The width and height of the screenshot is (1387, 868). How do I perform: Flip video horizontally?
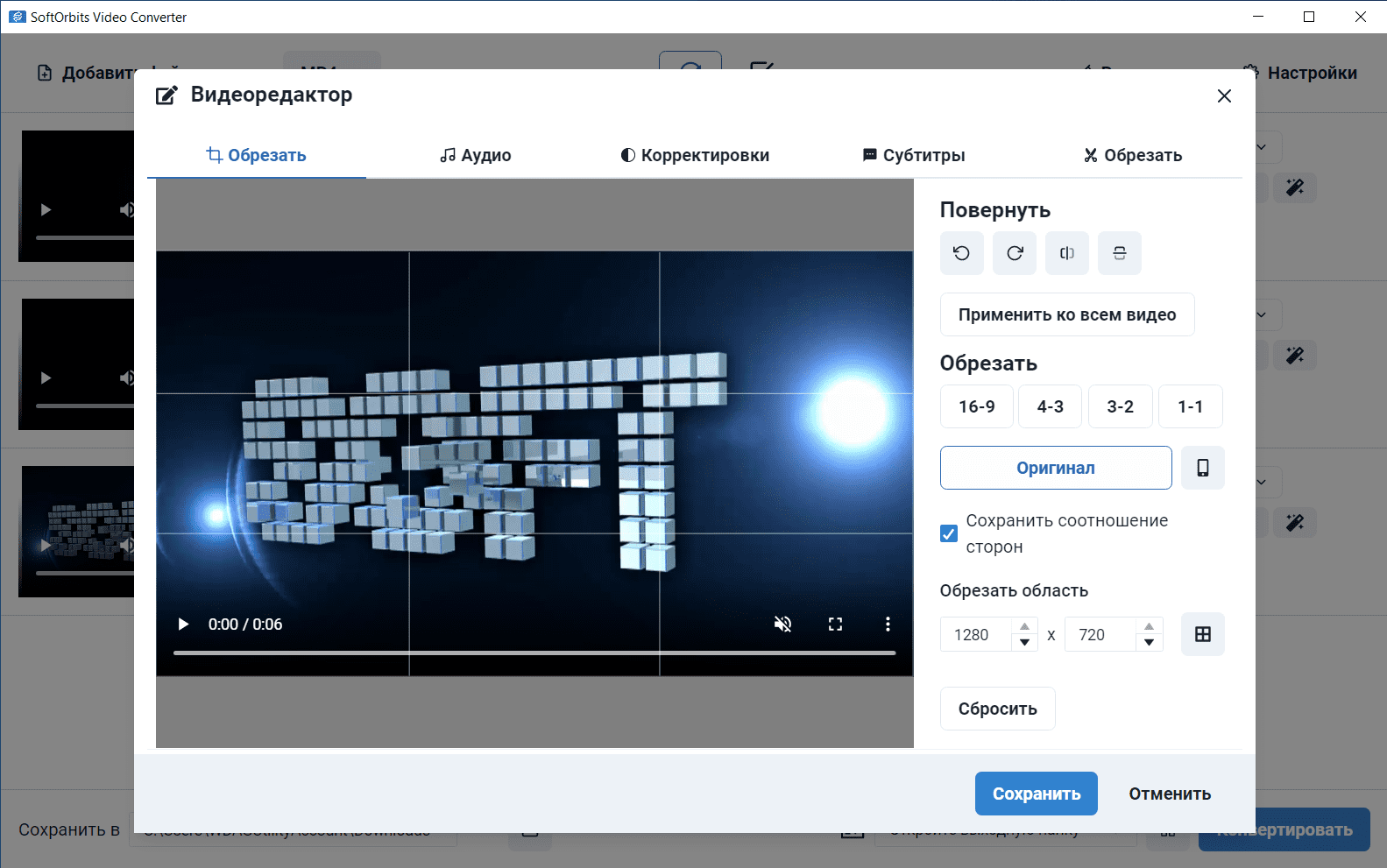(x=1067, y=253)
